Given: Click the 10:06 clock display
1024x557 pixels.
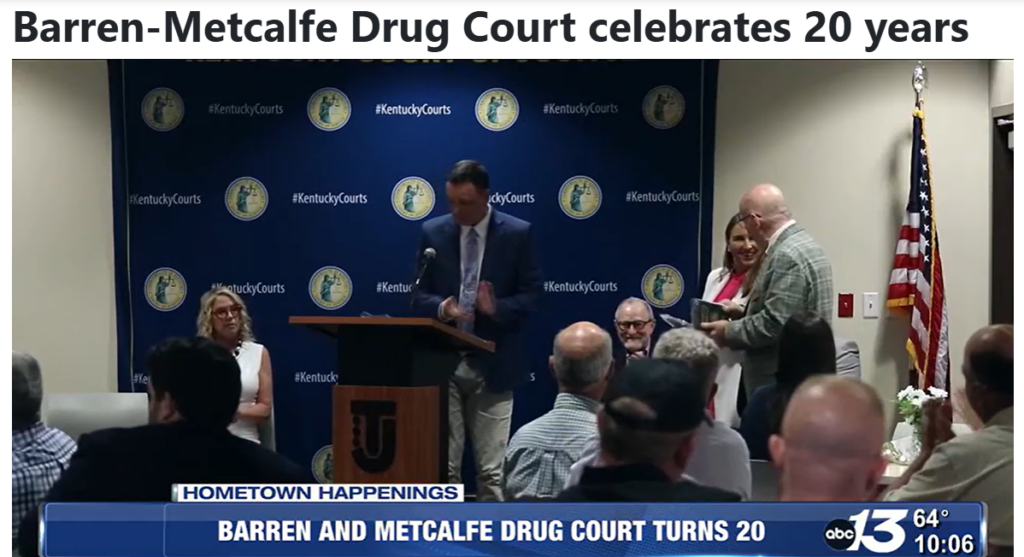Looking at the screenshot, I should 944,544.
